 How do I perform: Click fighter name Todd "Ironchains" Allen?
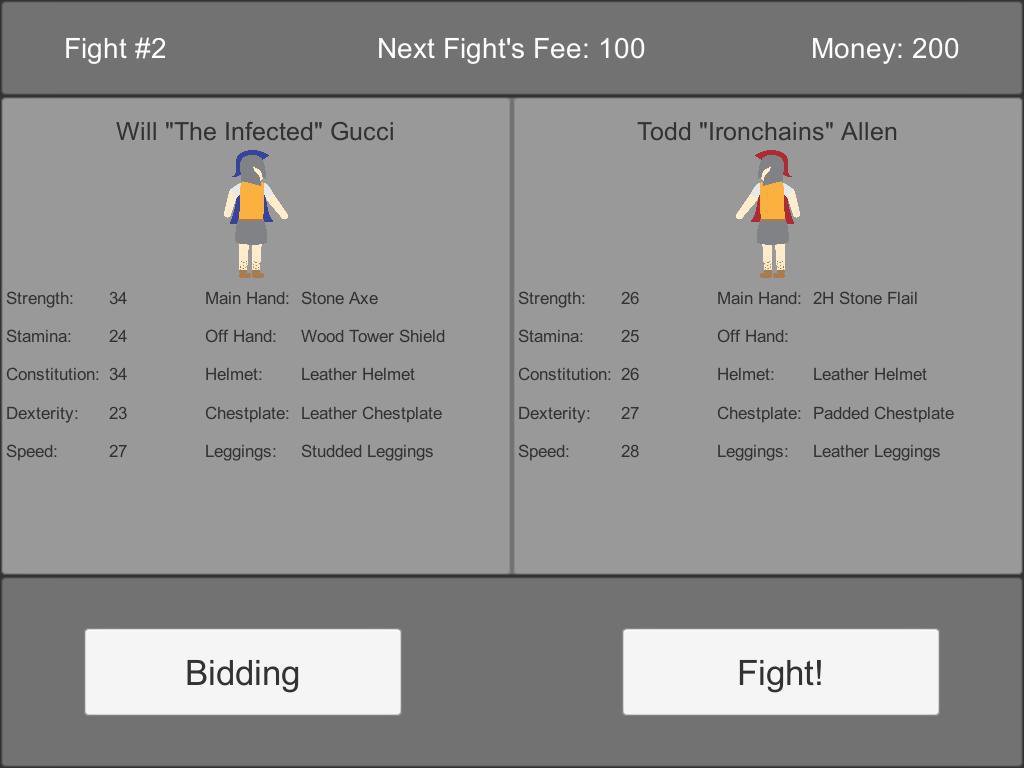tap(767, 131)
